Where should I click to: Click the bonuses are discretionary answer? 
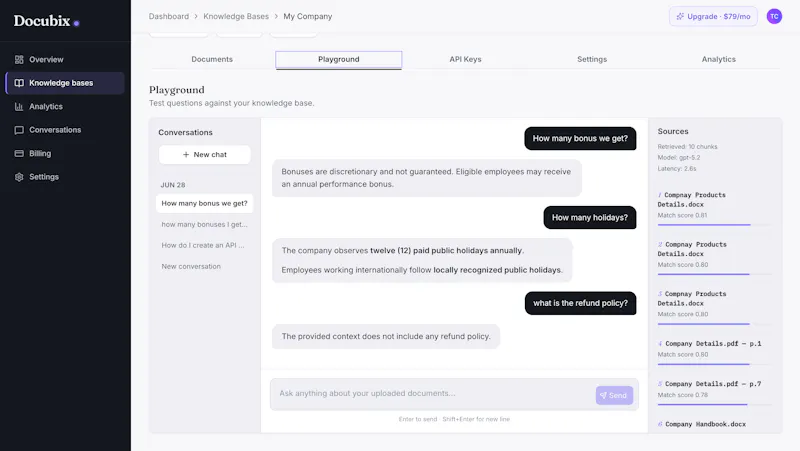427,178
